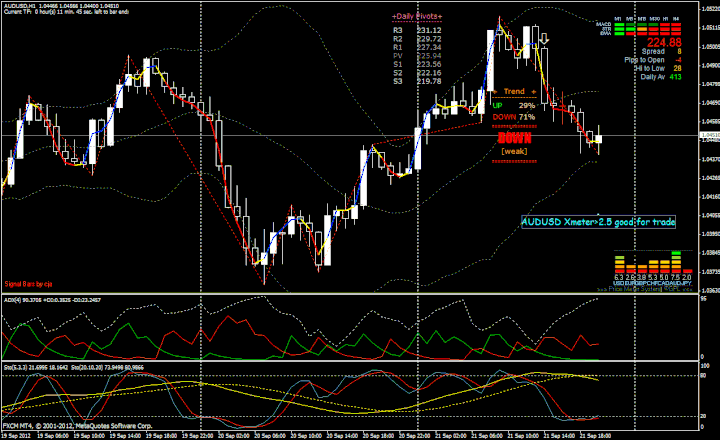Click the stochastic 20 level label
The image size is (720, 440).
[703, 416]
